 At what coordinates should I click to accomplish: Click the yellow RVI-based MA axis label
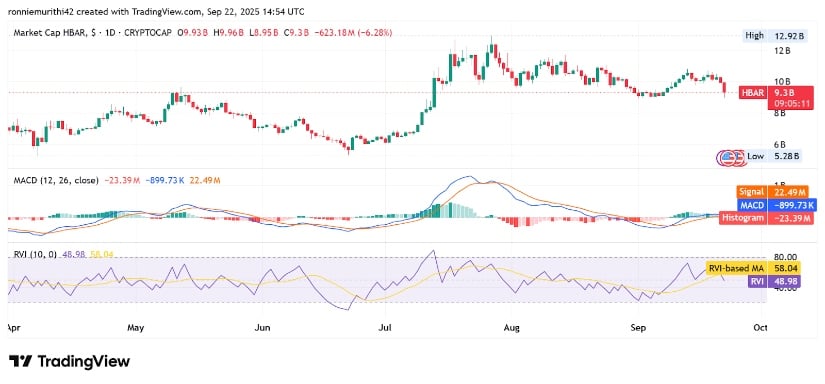[x=736, y=268]
